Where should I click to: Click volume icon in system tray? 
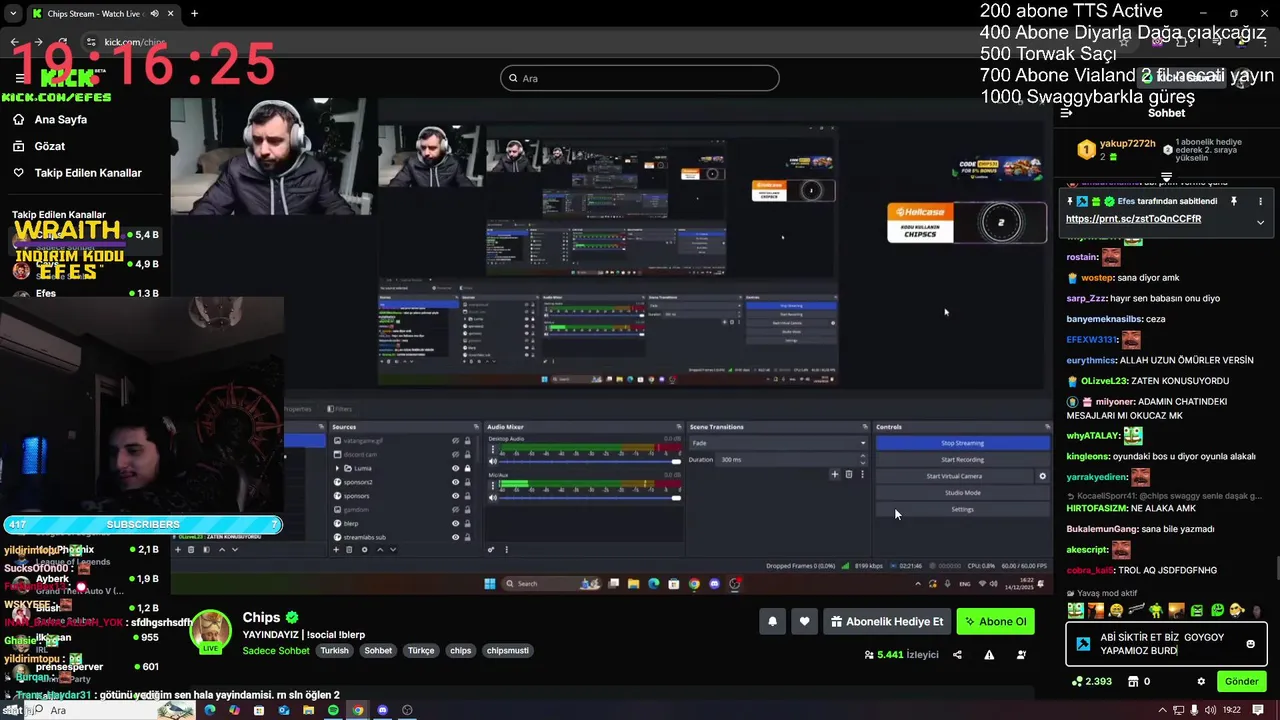point(1211,710)
